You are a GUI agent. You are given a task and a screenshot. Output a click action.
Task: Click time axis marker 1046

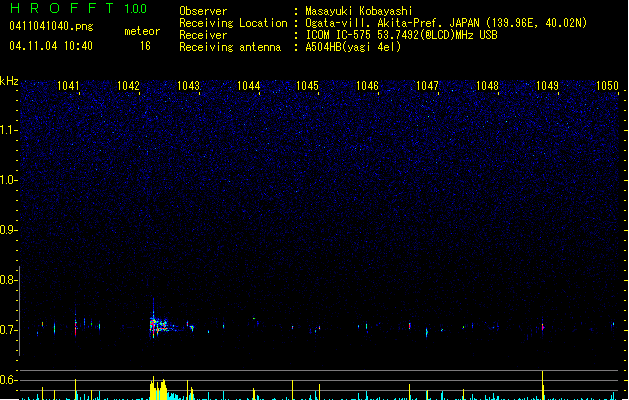[367, 86]
